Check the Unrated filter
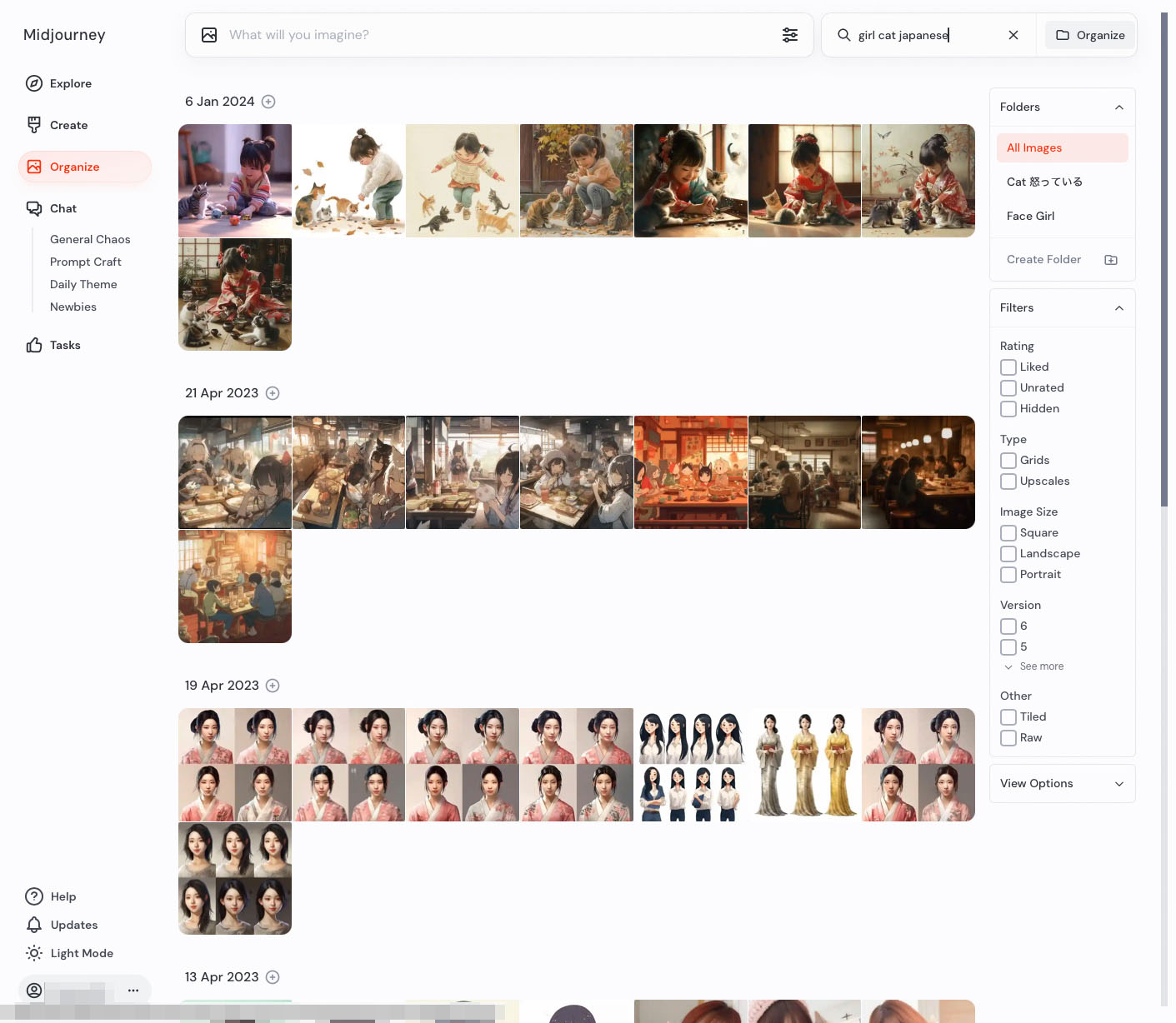 click(1008, 388)
